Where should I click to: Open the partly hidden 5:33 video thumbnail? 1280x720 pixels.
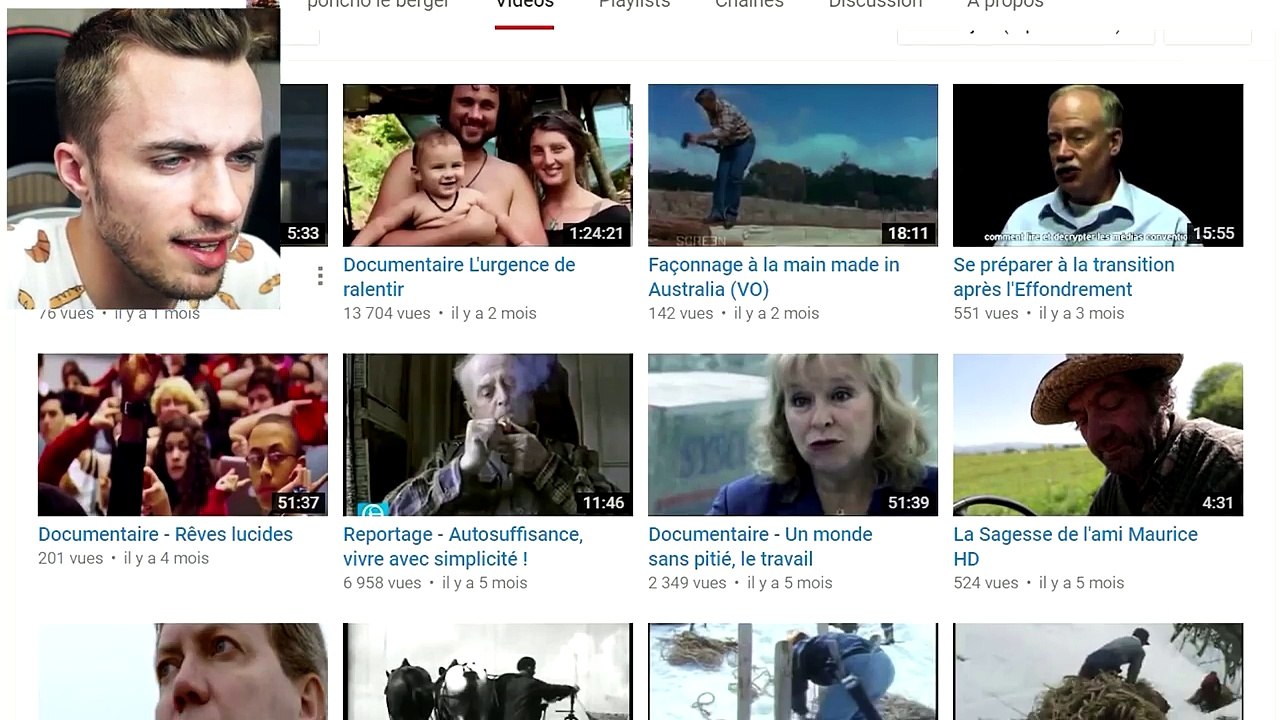tap(304, 165)
